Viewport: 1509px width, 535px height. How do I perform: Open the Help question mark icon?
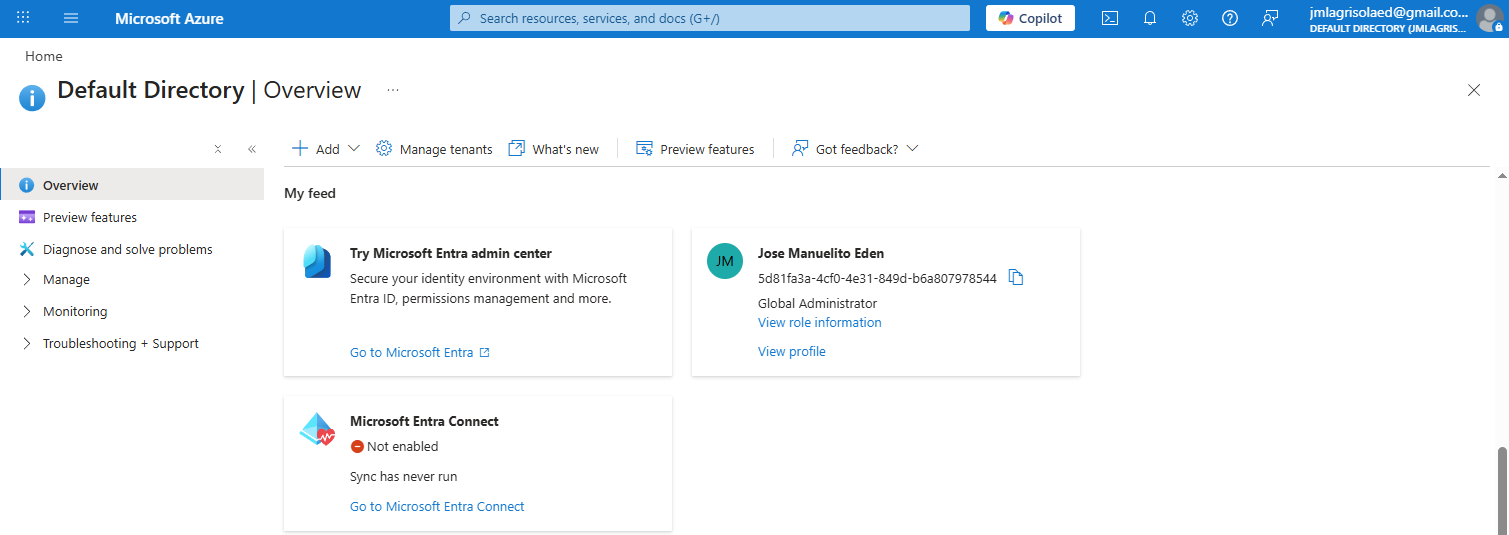point(1230,18)
